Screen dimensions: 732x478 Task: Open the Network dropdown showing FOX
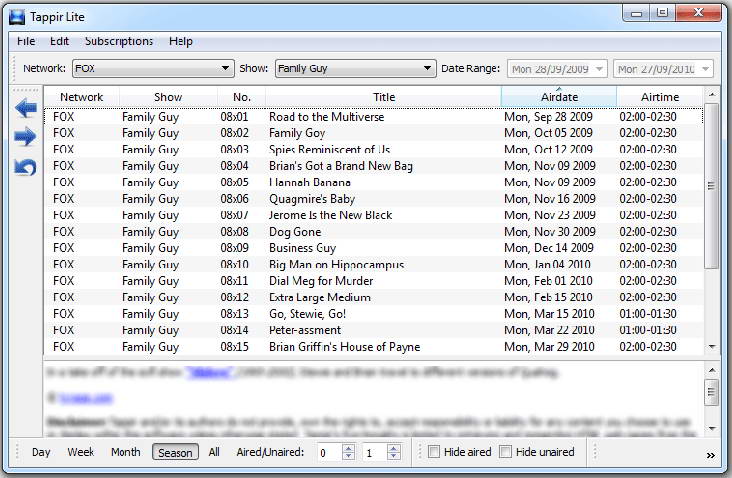click(x=153, y=68)
